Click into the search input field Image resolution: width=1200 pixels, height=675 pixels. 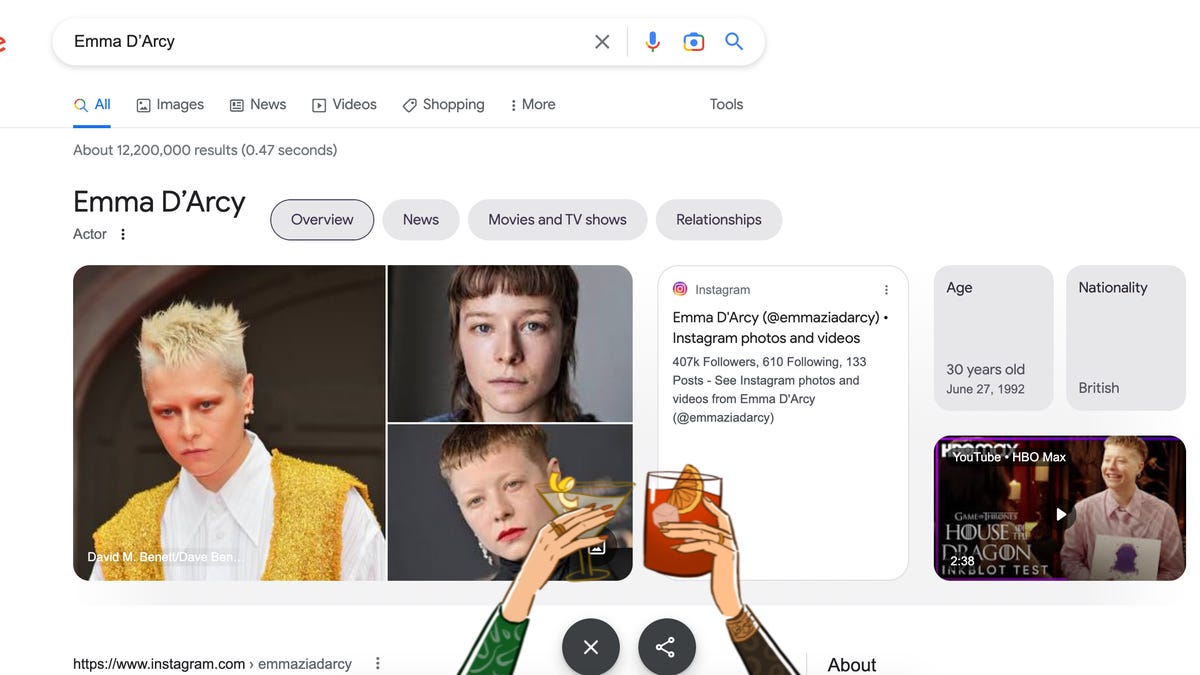point(320,42)
